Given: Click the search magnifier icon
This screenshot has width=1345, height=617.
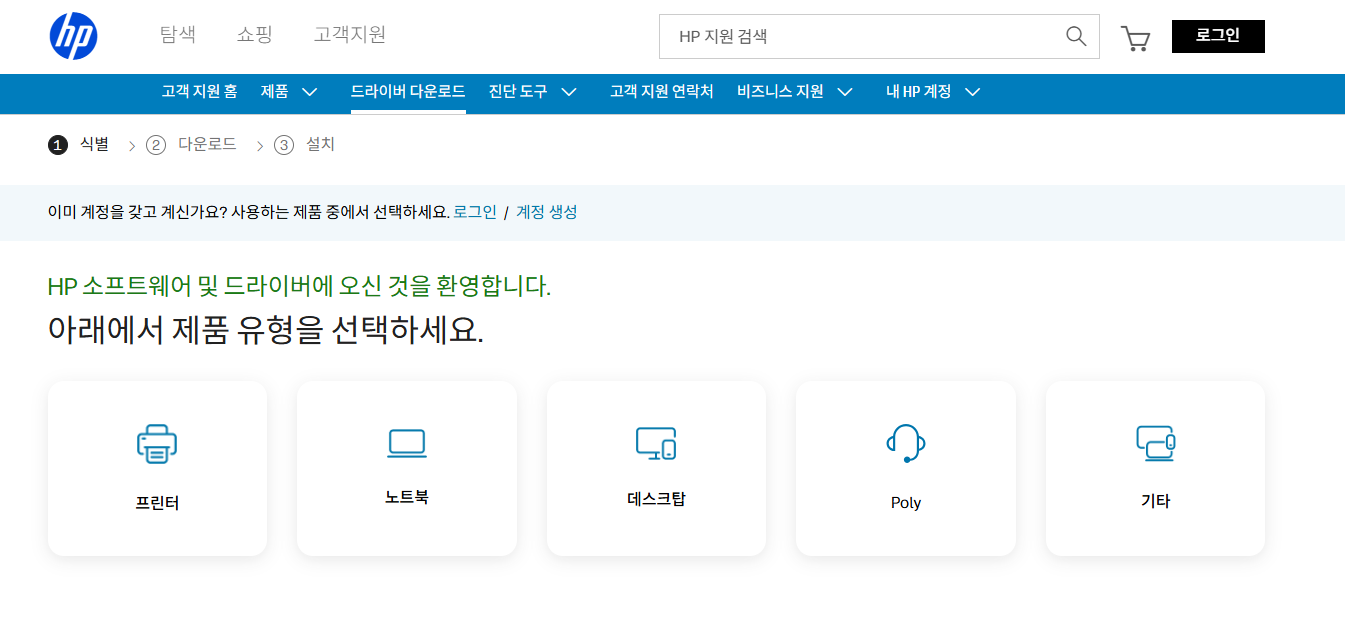Looking at the screenshot, I should click(1076, 36).
